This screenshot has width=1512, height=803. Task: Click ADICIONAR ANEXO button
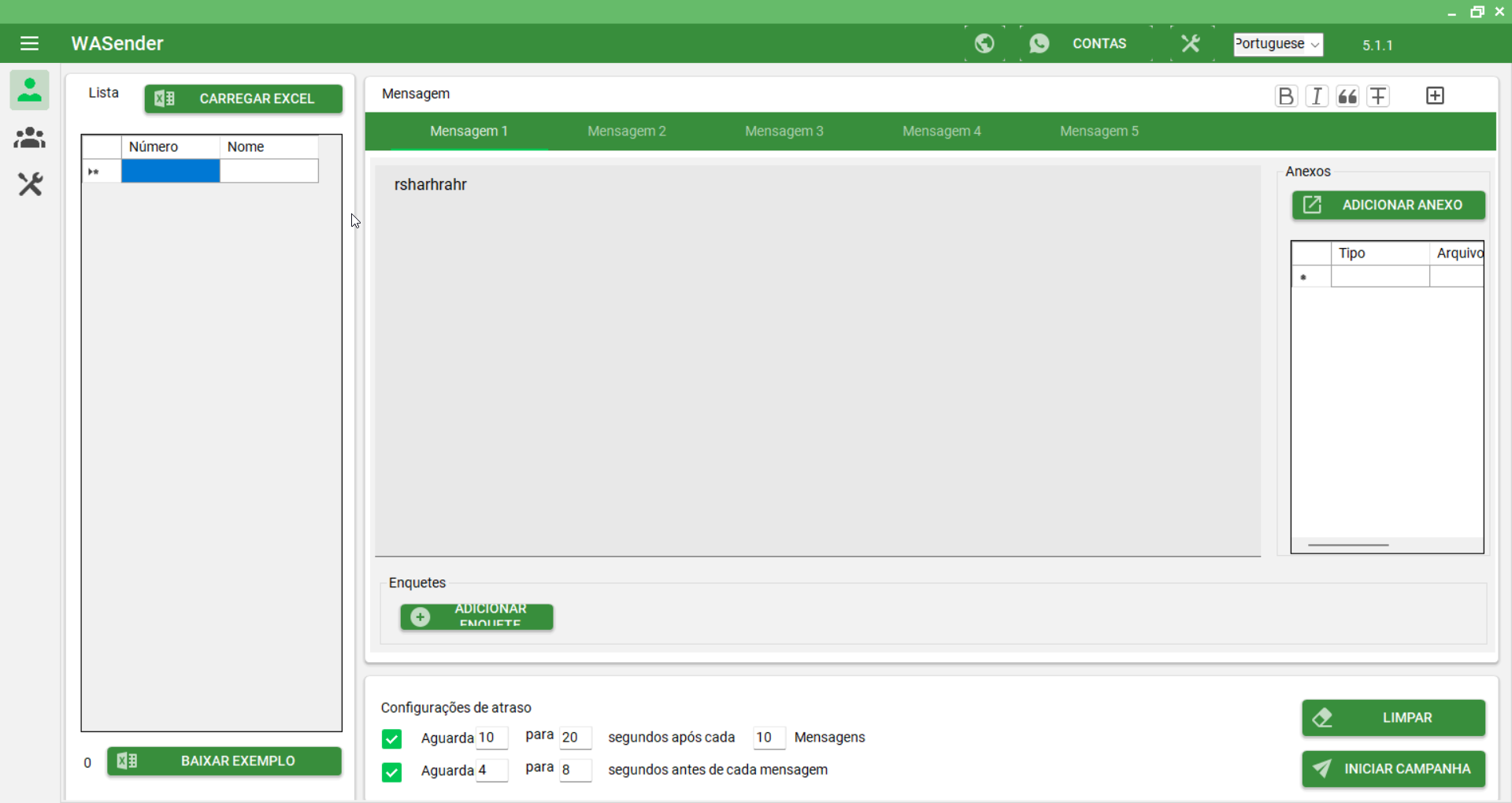[x=1388, y=205]
